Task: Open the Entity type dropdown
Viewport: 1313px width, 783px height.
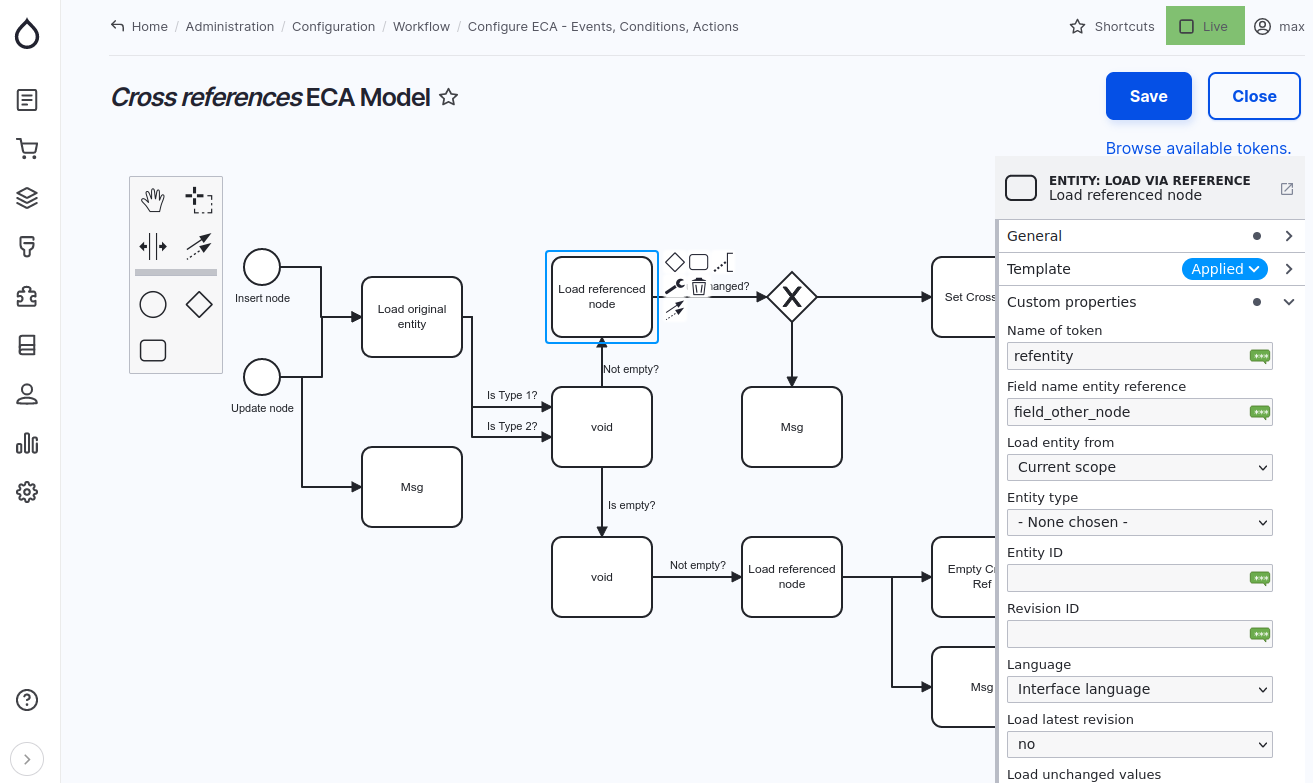Action: 1139,522
